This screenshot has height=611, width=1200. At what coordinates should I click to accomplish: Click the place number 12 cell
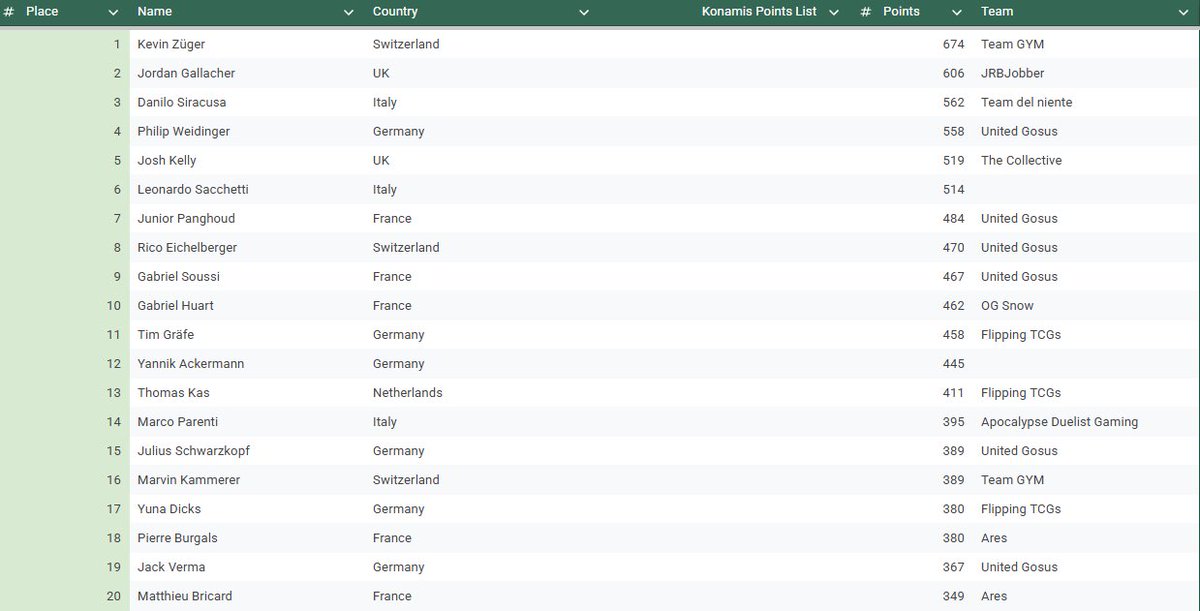pyautogui.click(x=113, y=363)
